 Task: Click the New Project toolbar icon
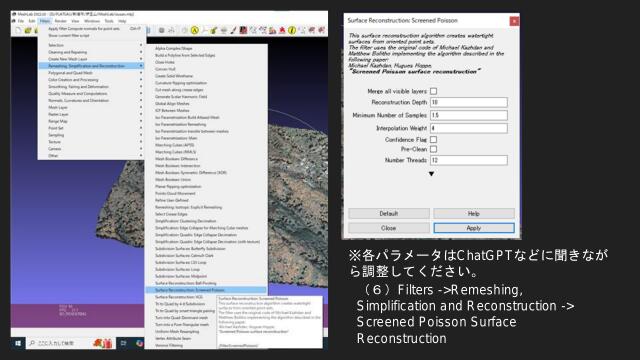tap(18, 30)
